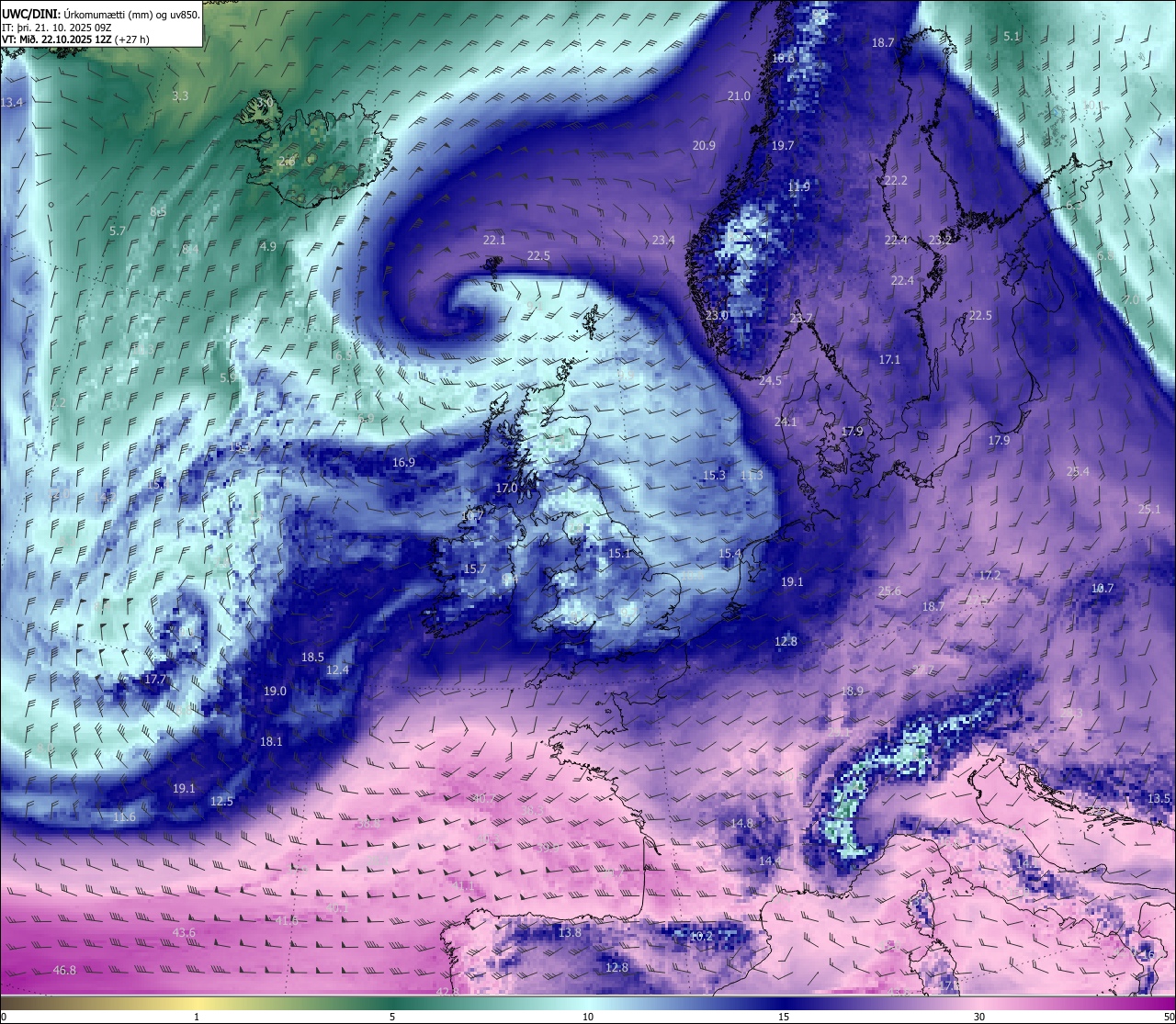The image size is (1176, 1024).
Task: Click the 24.1 value west of Denmark
Action: [786, 422]
